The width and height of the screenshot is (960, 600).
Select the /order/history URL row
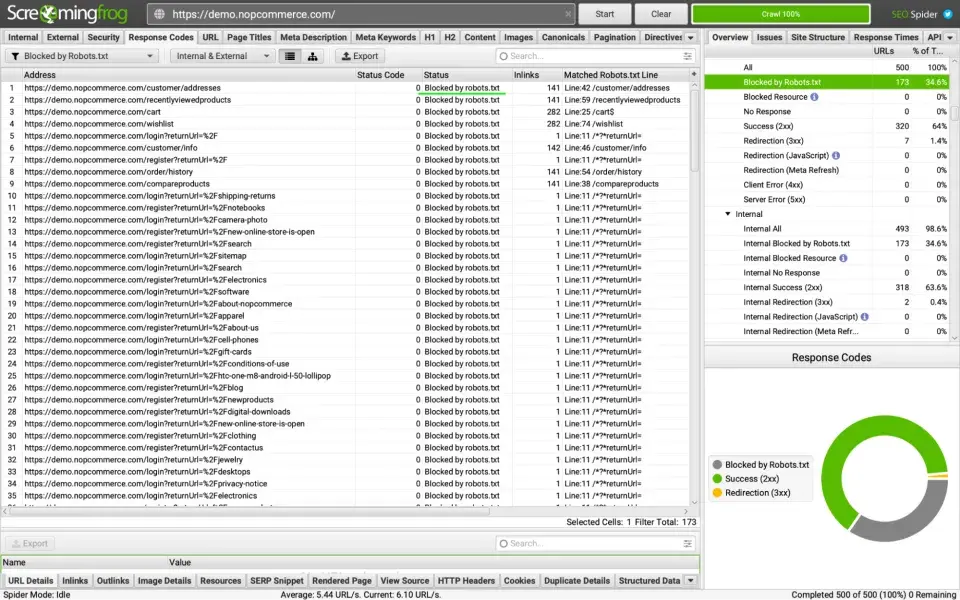[345, 172]
